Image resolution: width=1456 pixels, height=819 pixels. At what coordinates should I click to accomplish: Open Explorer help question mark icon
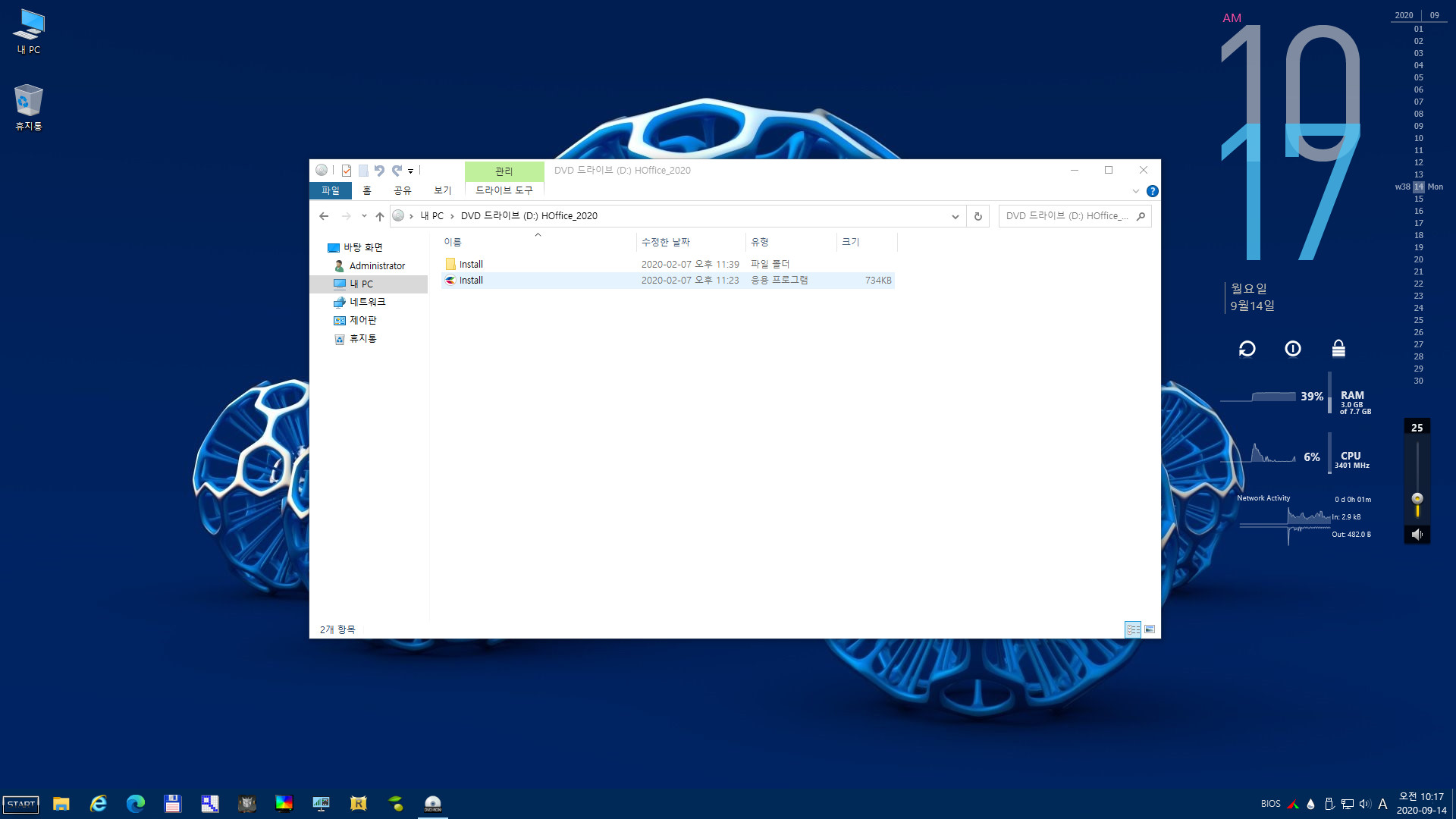pyautogui.click(x=1153, y=191)
